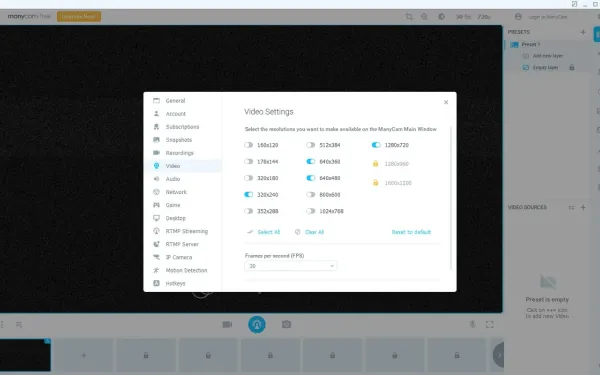This screenshot has width=600, height=375.
Task: Click the crop icon in top toolbar
Action: (409, 16)
